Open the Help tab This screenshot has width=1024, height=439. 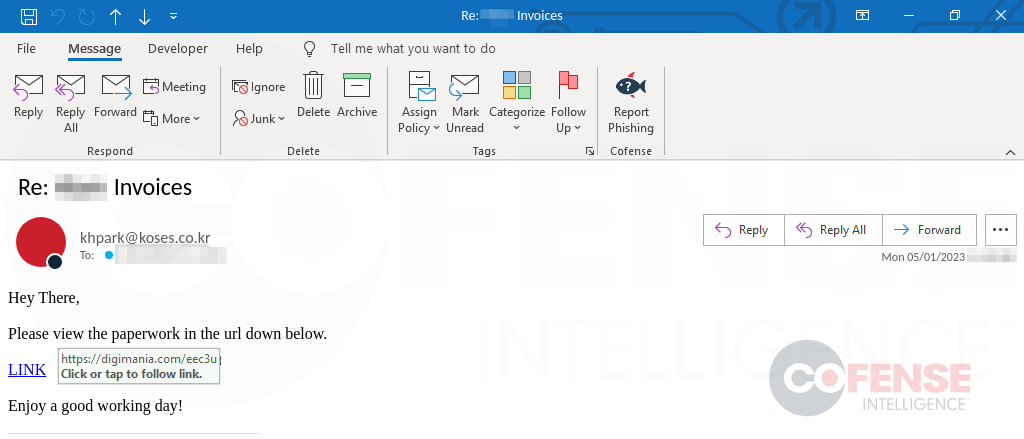249,49
